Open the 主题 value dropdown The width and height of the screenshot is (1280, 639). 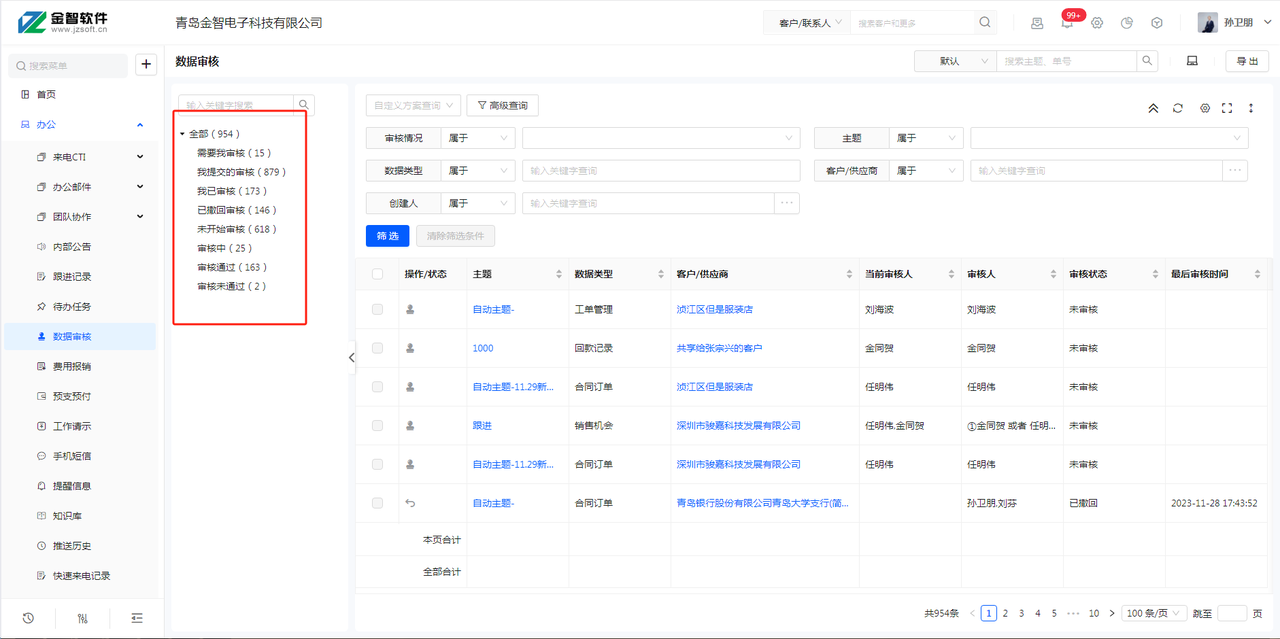click(1109, 138)
